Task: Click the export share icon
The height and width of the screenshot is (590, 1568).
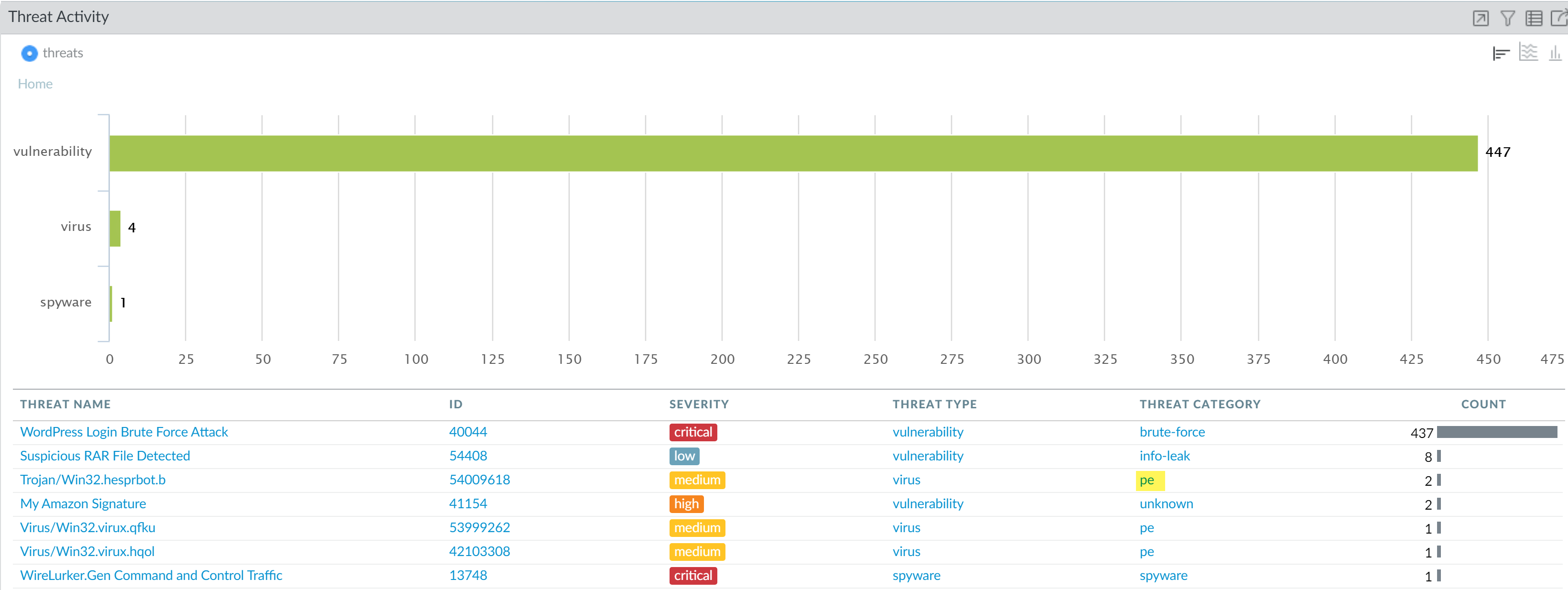Action: click(x=1558, y=18)
